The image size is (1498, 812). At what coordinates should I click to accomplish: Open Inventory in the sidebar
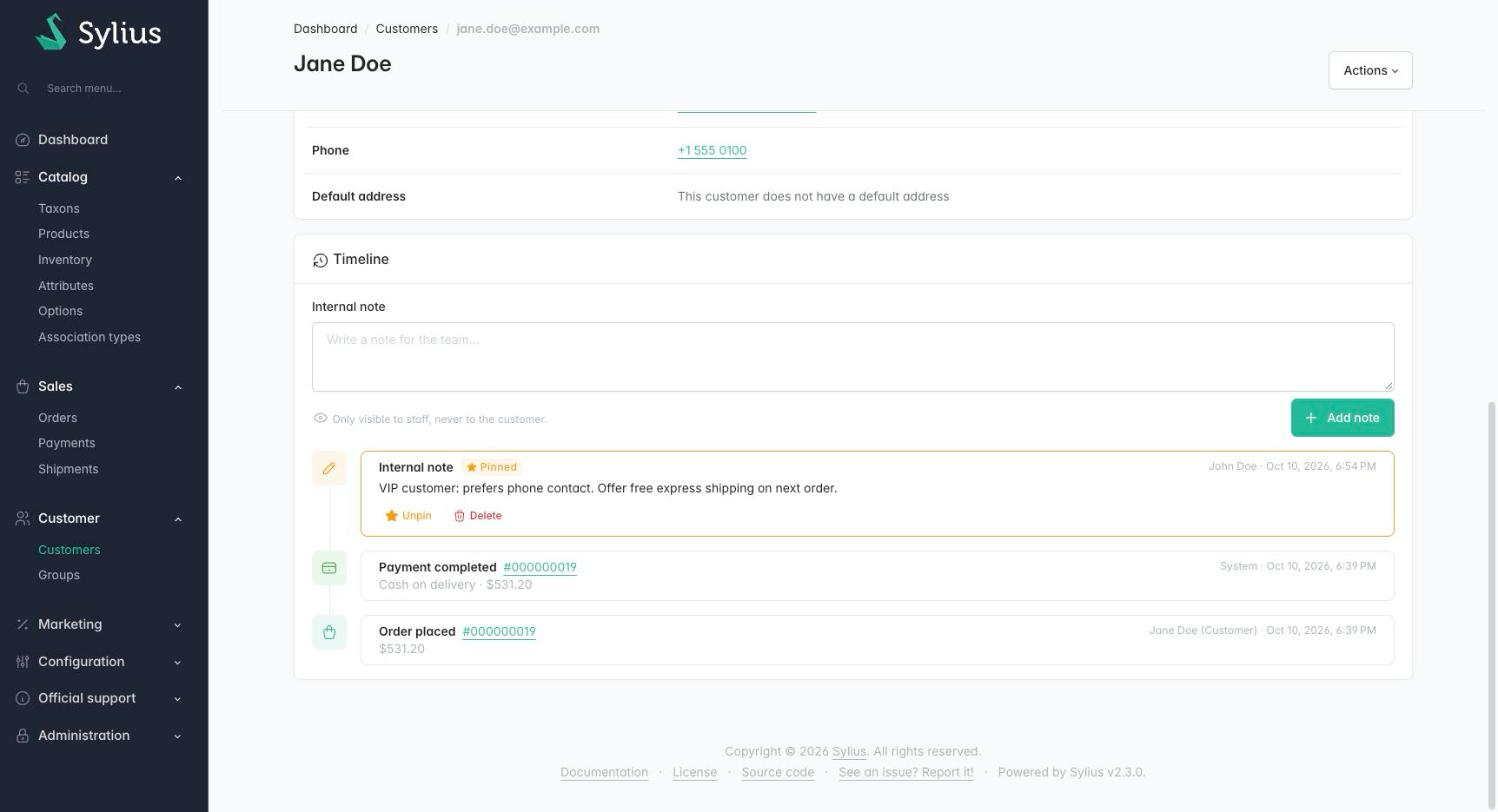click(x=65, y=260)
